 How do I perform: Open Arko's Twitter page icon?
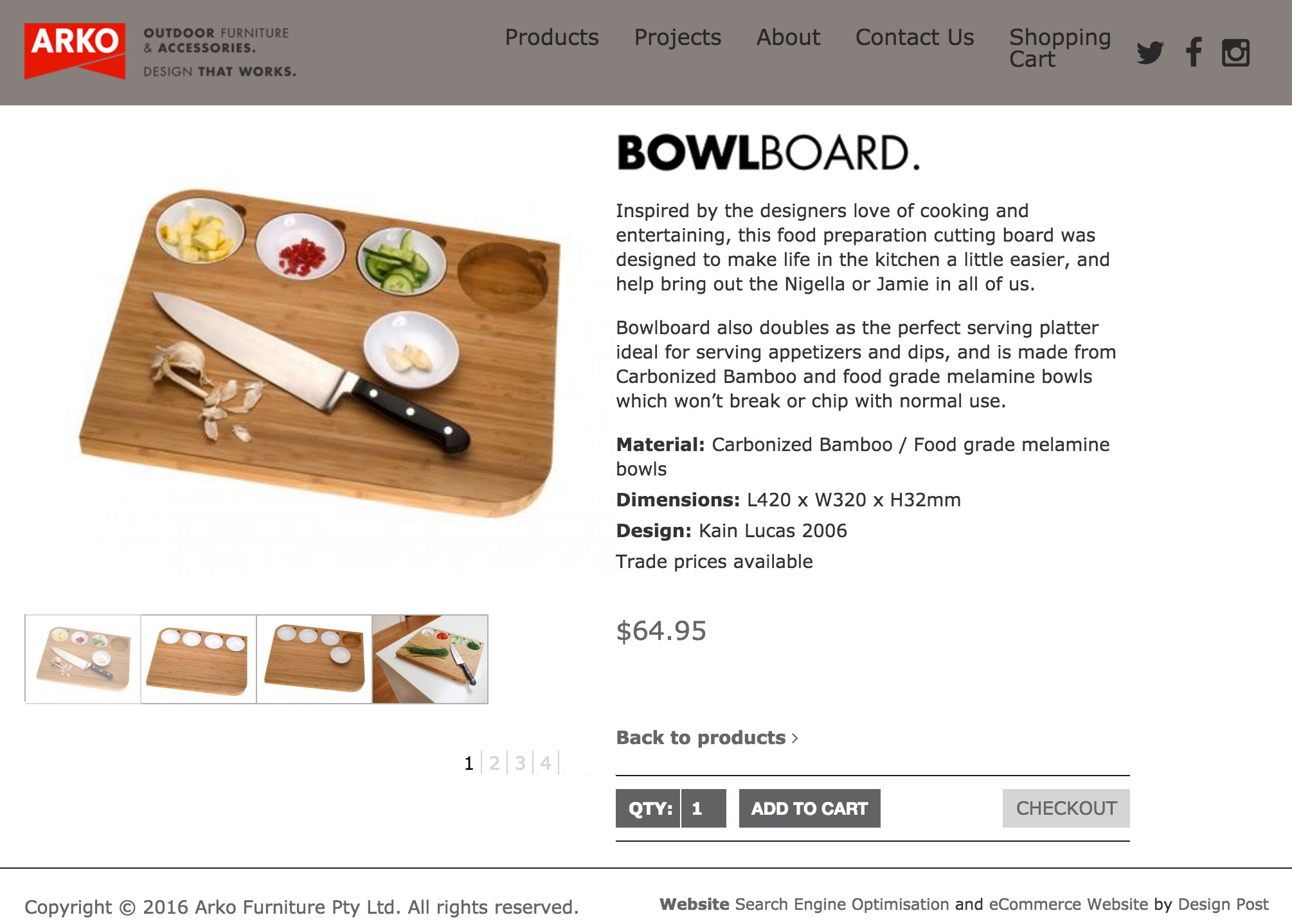click(1150, 53)
